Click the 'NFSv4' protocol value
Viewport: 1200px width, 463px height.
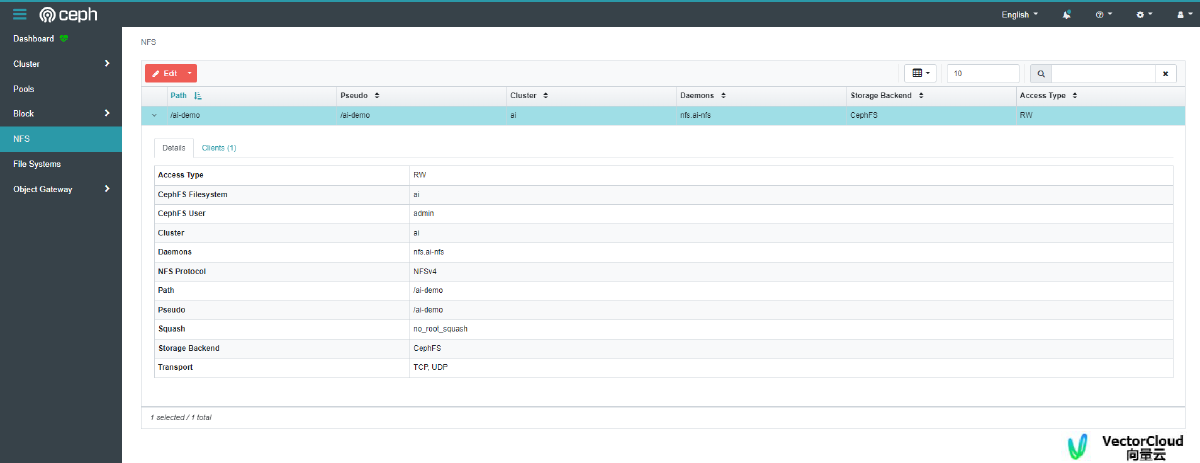pos(425,271)
